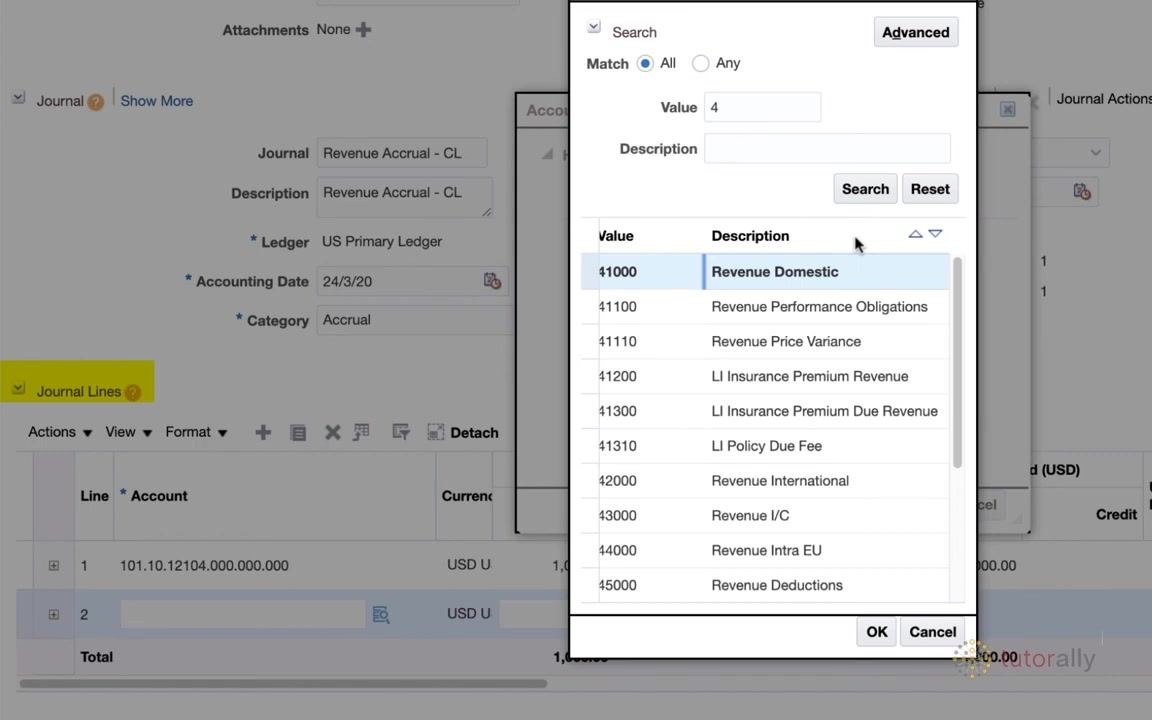This screenshot has height=720, width=1152.
Task: Click the export to spreadsheet icon in toolbar
Action: (x=361, y=432)
